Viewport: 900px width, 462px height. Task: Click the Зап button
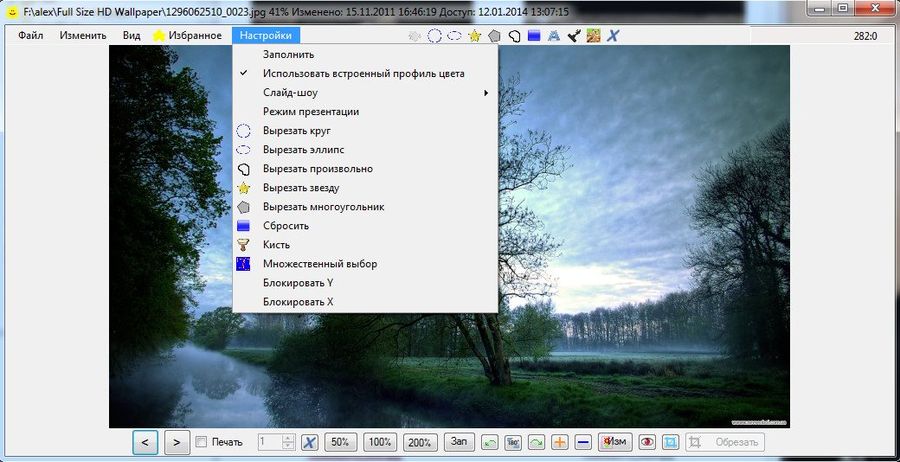pos(459,442)
